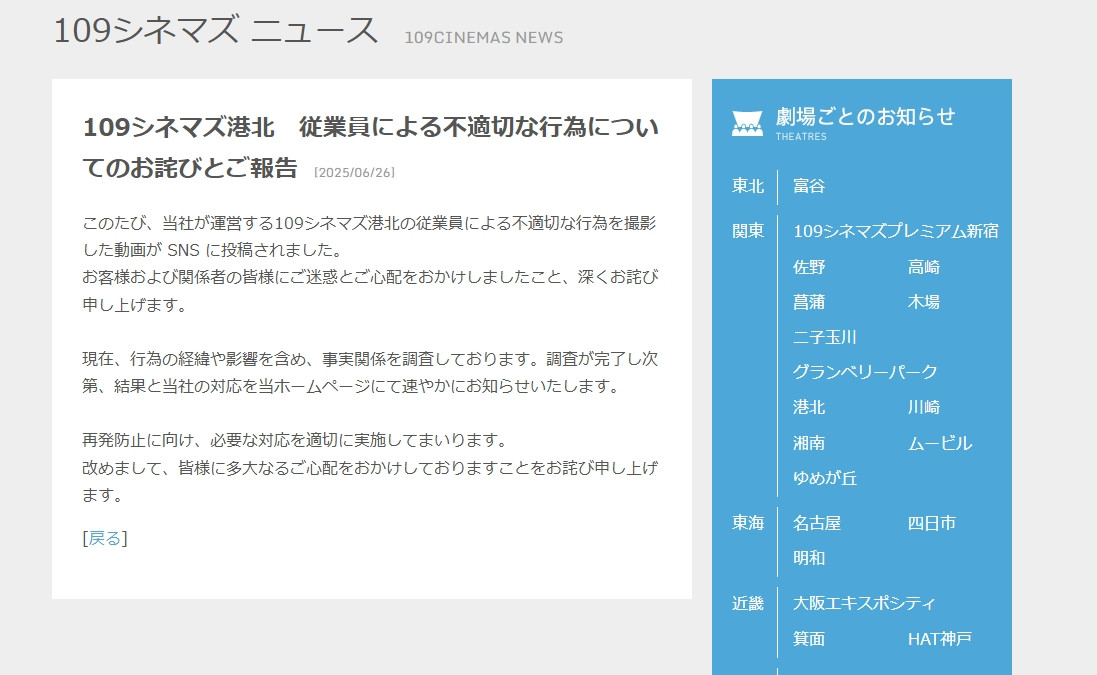This screenshot has height=675, width=1097.
Task: Open the 菖蒲 theater page
Action: coord(809,302)
